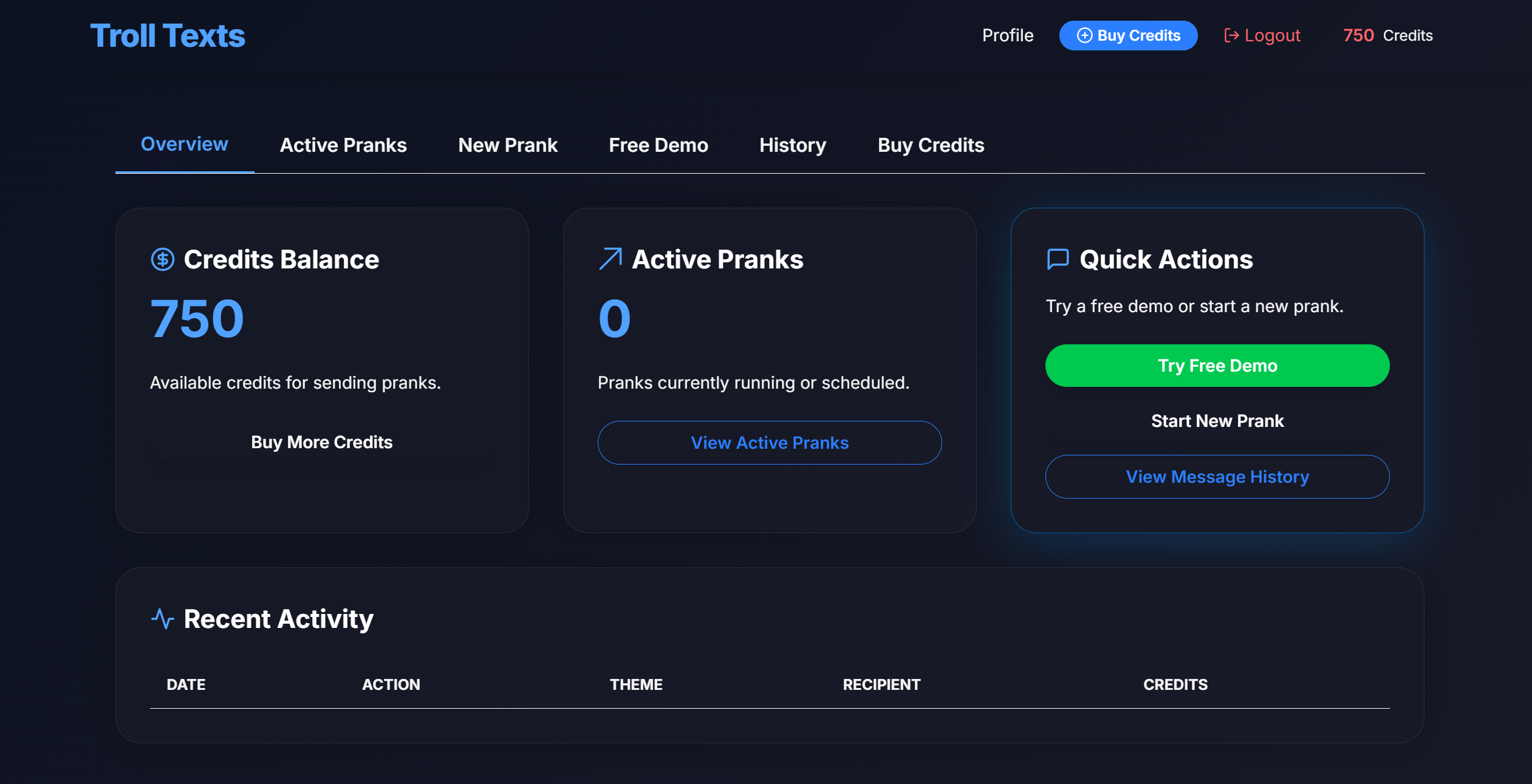Click the plus circle icon in Buy Credits button
The height and width of the screenshot is (784, 1532).
(x=1084, y=36)
